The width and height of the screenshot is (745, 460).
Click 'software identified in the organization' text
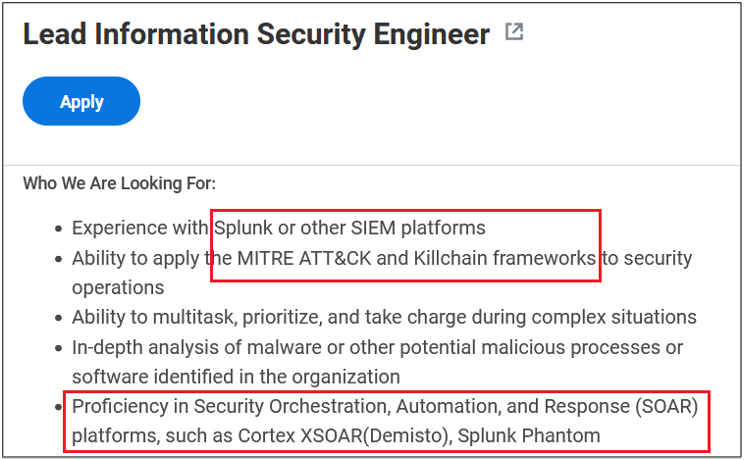236,377
